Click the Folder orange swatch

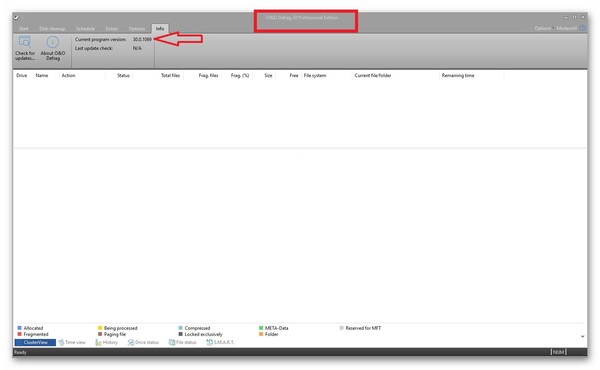pyautogui.click(x=261, y=334)
